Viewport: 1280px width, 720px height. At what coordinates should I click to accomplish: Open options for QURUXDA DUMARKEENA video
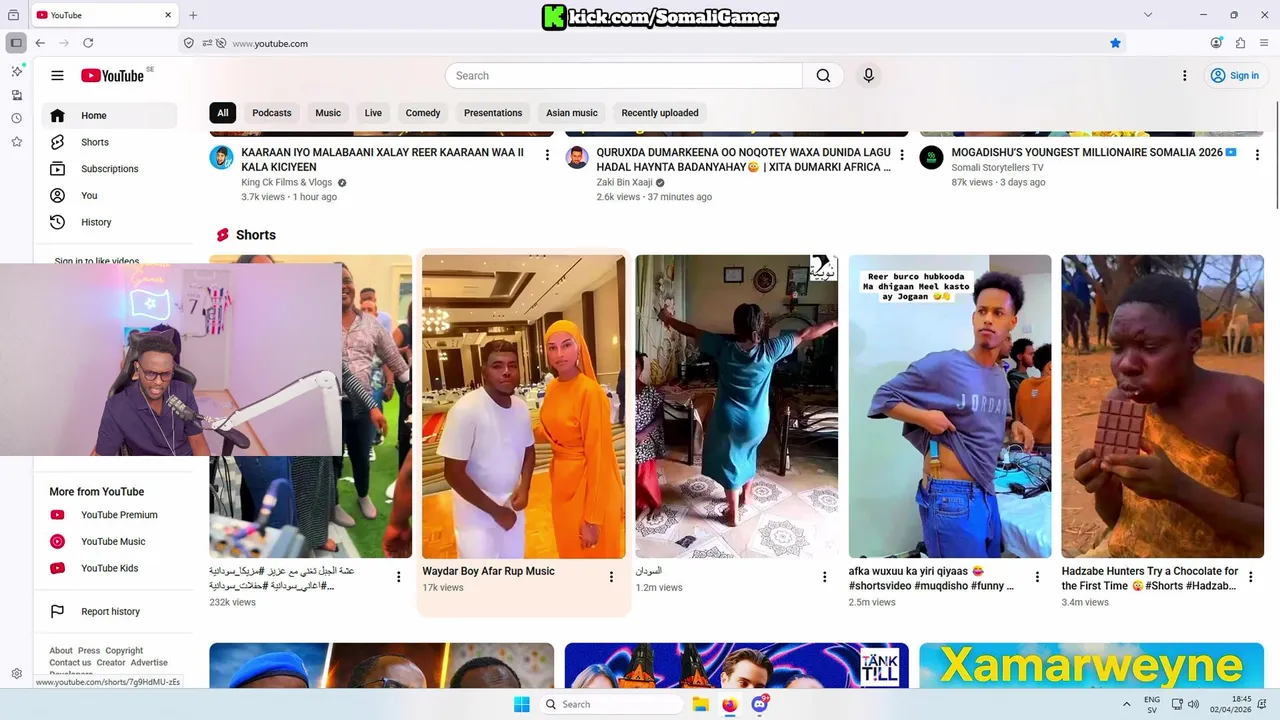(902, 155)
